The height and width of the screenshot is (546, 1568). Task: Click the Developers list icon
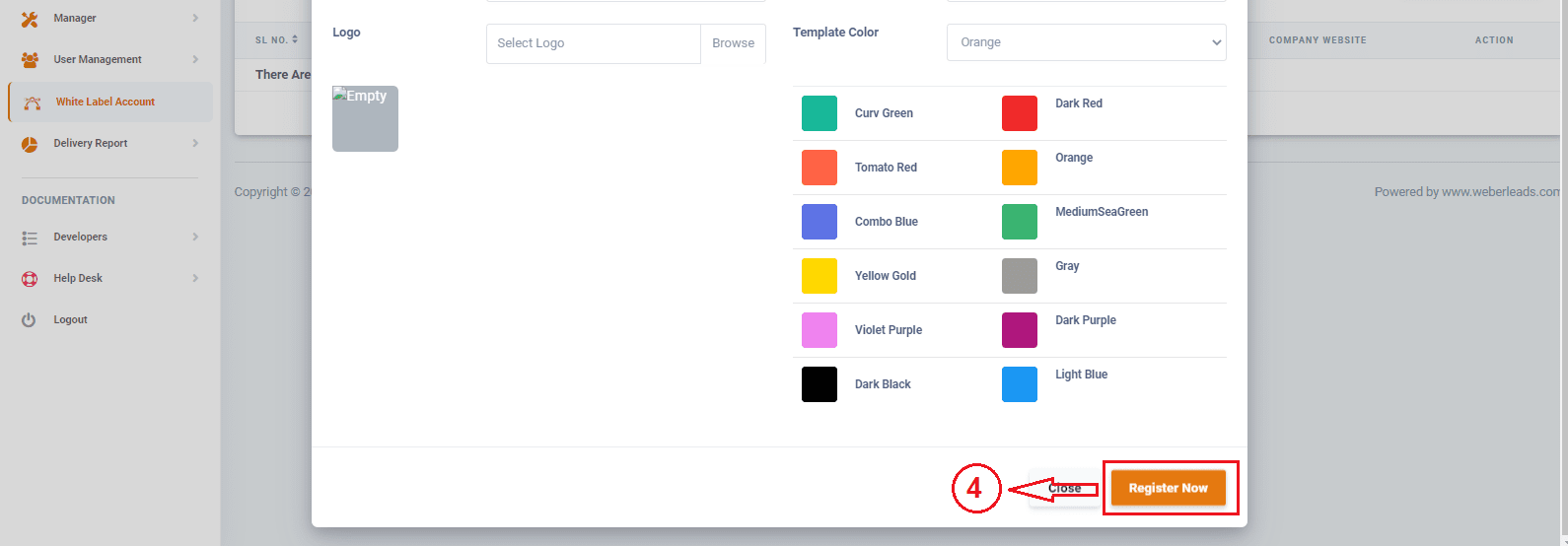click(30, 238)
